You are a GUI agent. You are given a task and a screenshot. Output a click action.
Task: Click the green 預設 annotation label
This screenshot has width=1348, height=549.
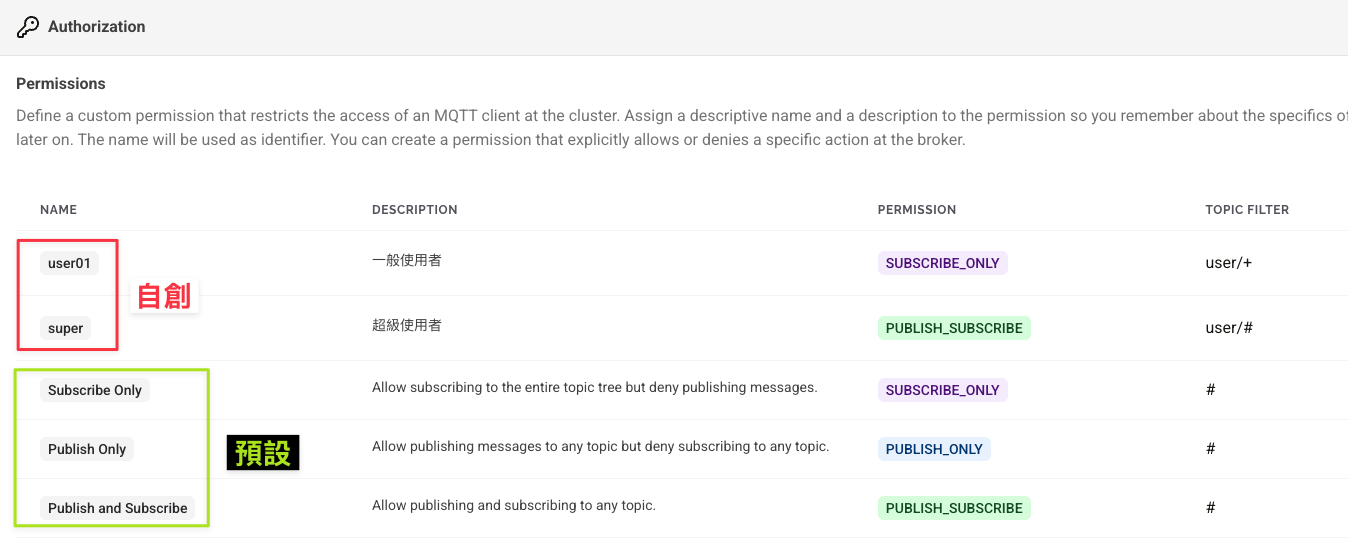(263, 453)
